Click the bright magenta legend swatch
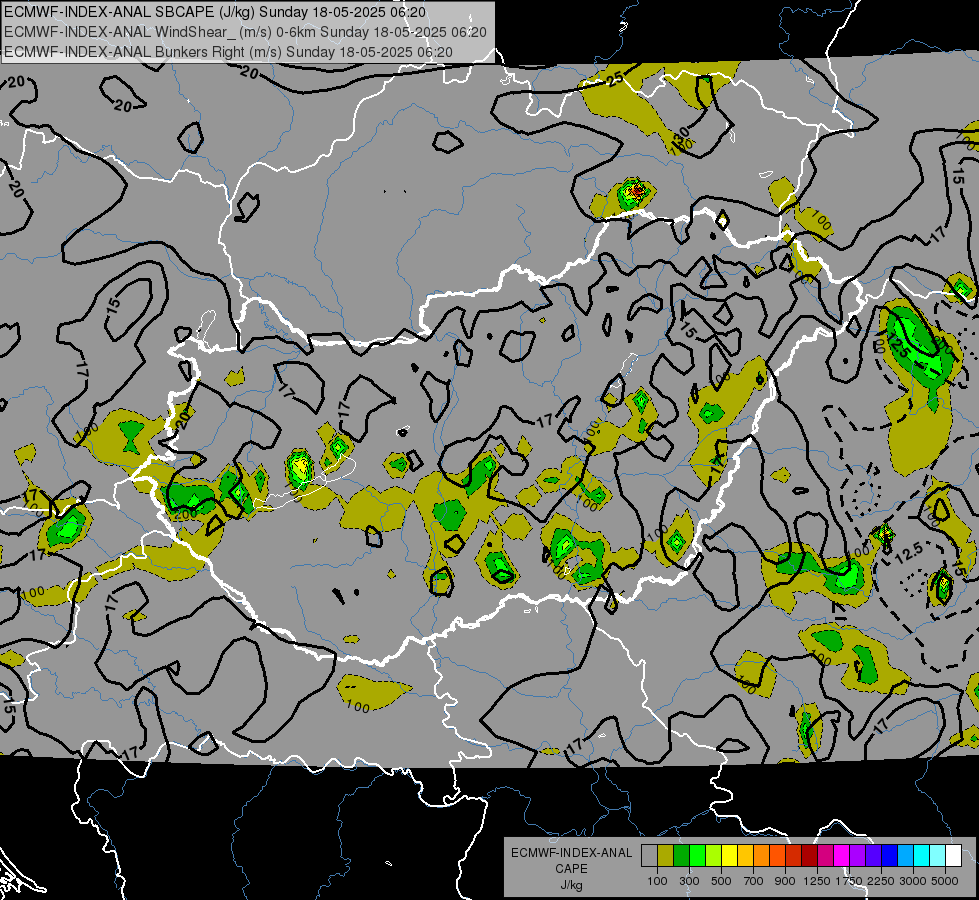This screenshot has height=900, width=979. (x=842, y=855)
